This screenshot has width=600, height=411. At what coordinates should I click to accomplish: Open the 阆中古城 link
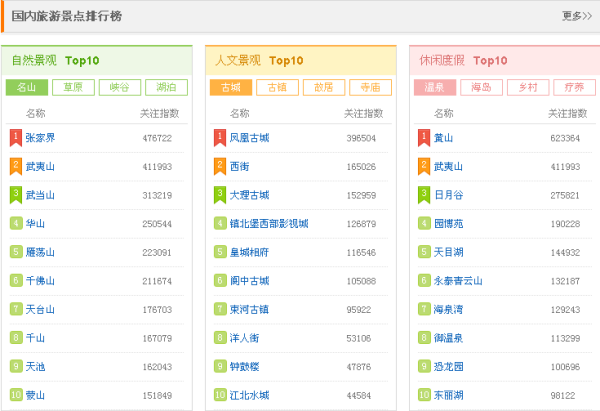(249, 281)
